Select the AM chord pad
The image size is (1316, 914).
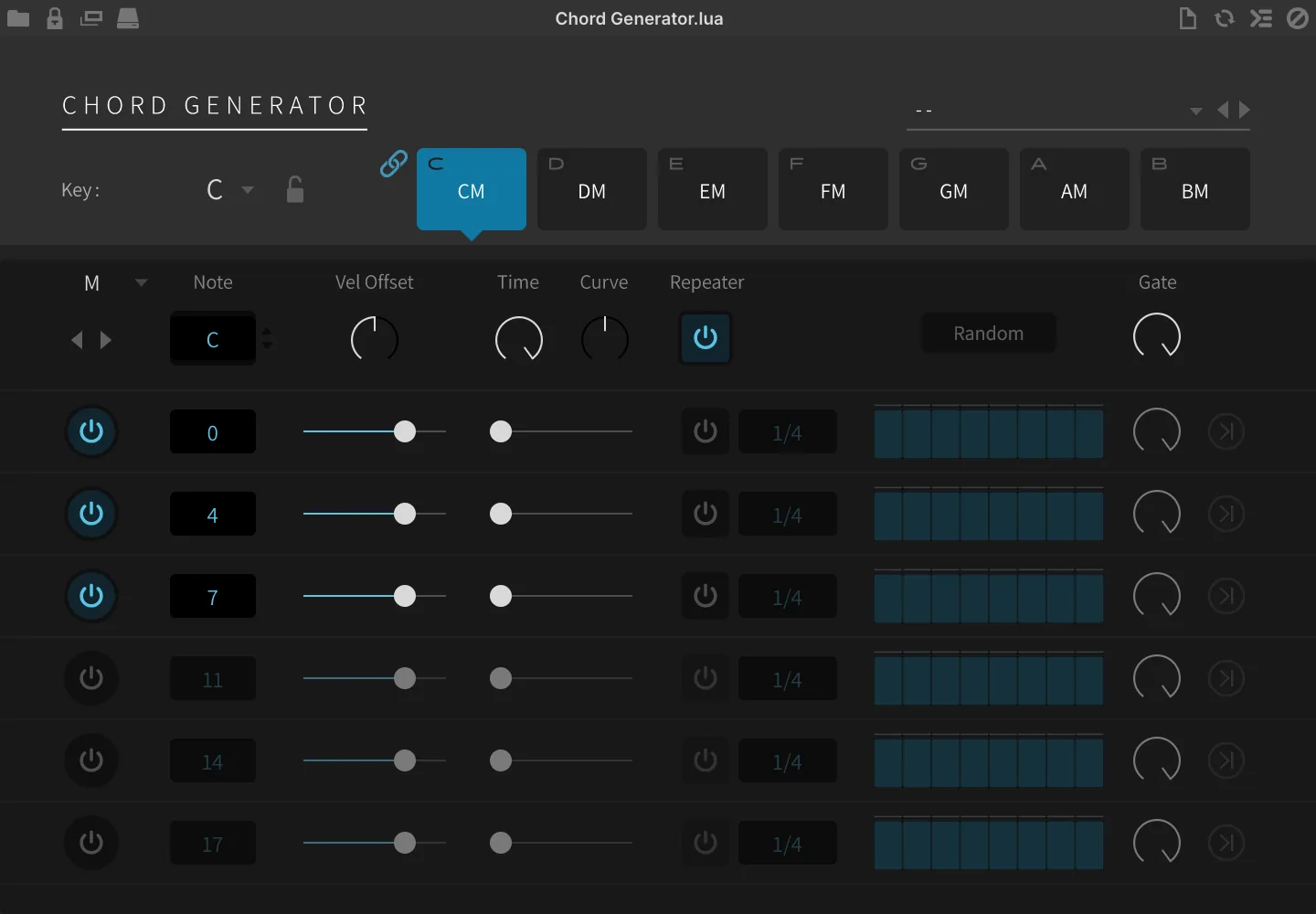pos(1075,189)
